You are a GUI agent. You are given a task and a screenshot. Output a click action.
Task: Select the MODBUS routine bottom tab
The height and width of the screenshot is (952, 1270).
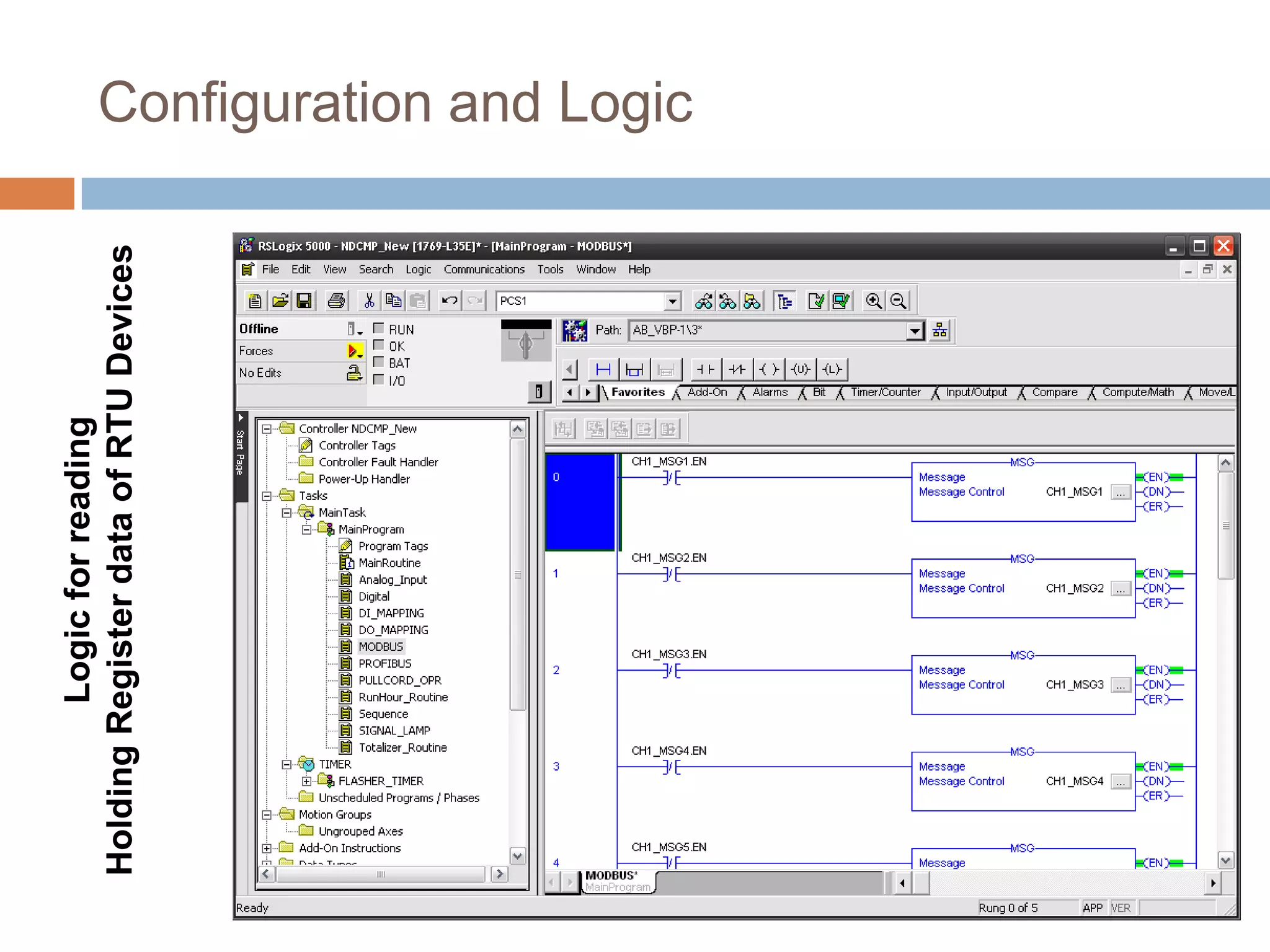(x=618, y=881)
